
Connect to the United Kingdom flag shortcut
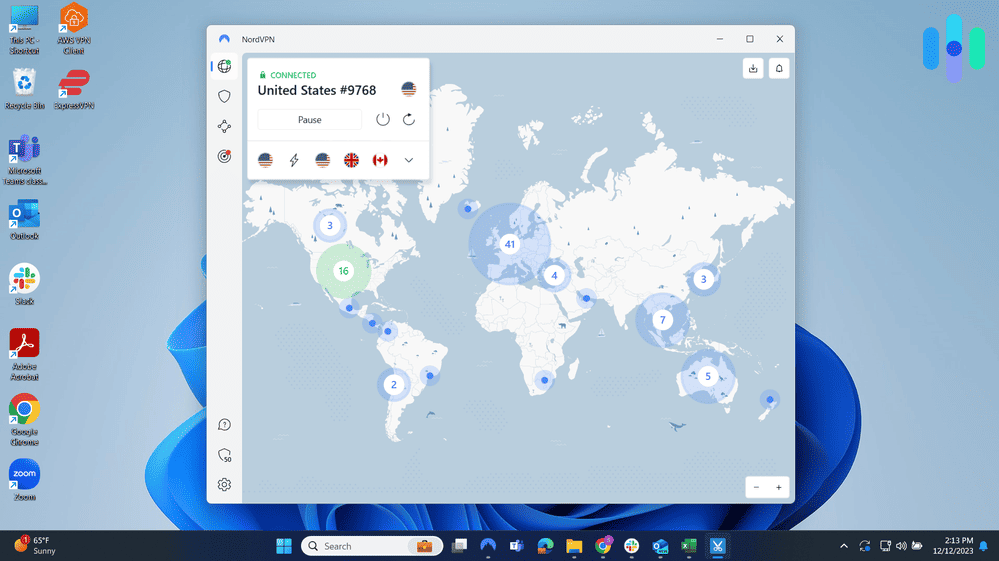coord(351,160)
